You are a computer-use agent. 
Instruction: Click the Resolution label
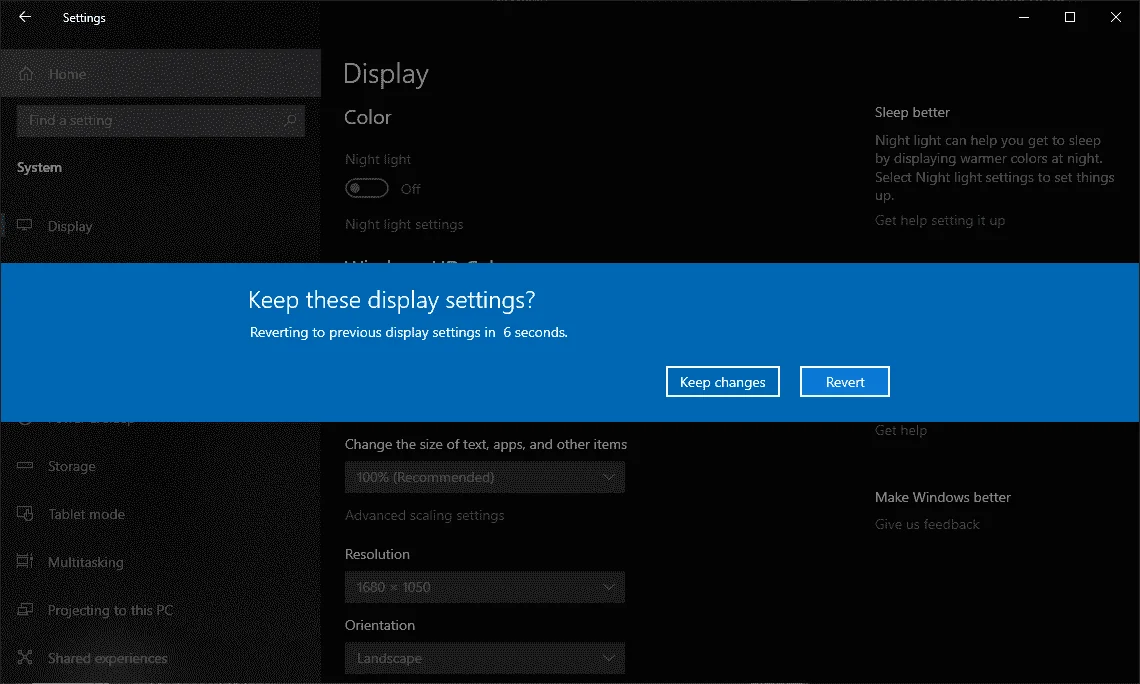pyautogui.click(x=377, y=554)
